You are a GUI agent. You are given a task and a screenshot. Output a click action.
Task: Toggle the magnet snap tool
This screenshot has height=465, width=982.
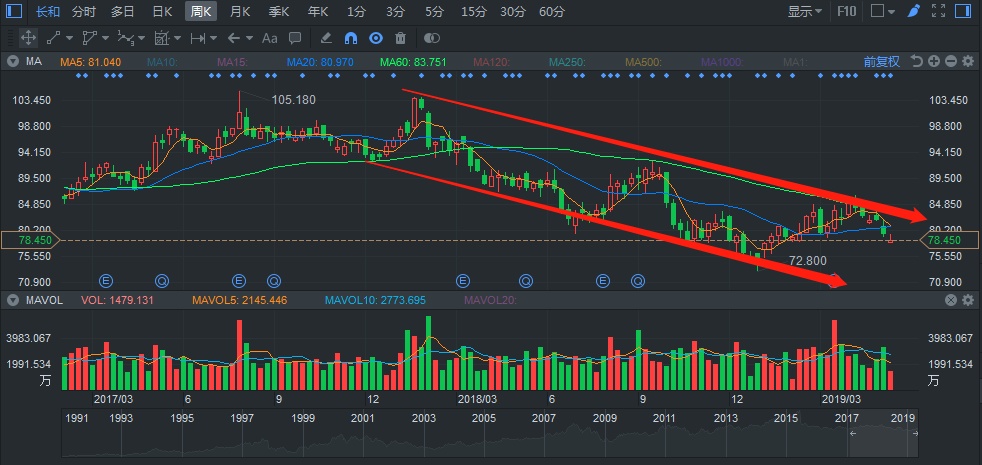click(351, 38)
